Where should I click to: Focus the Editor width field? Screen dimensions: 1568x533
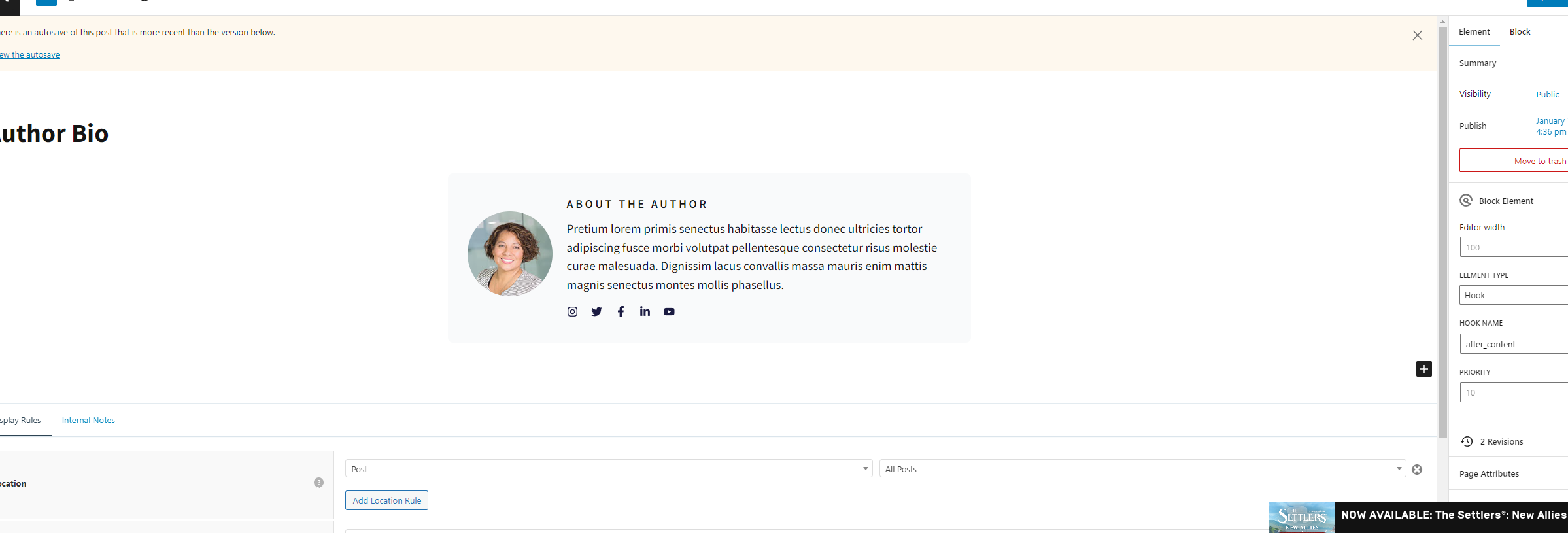(x=1514, y=247)
